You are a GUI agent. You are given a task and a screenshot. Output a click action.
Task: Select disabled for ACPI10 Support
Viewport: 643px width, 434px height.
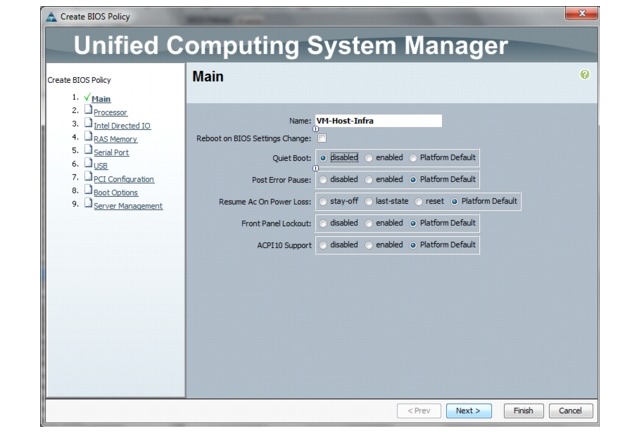click(323, 245)
